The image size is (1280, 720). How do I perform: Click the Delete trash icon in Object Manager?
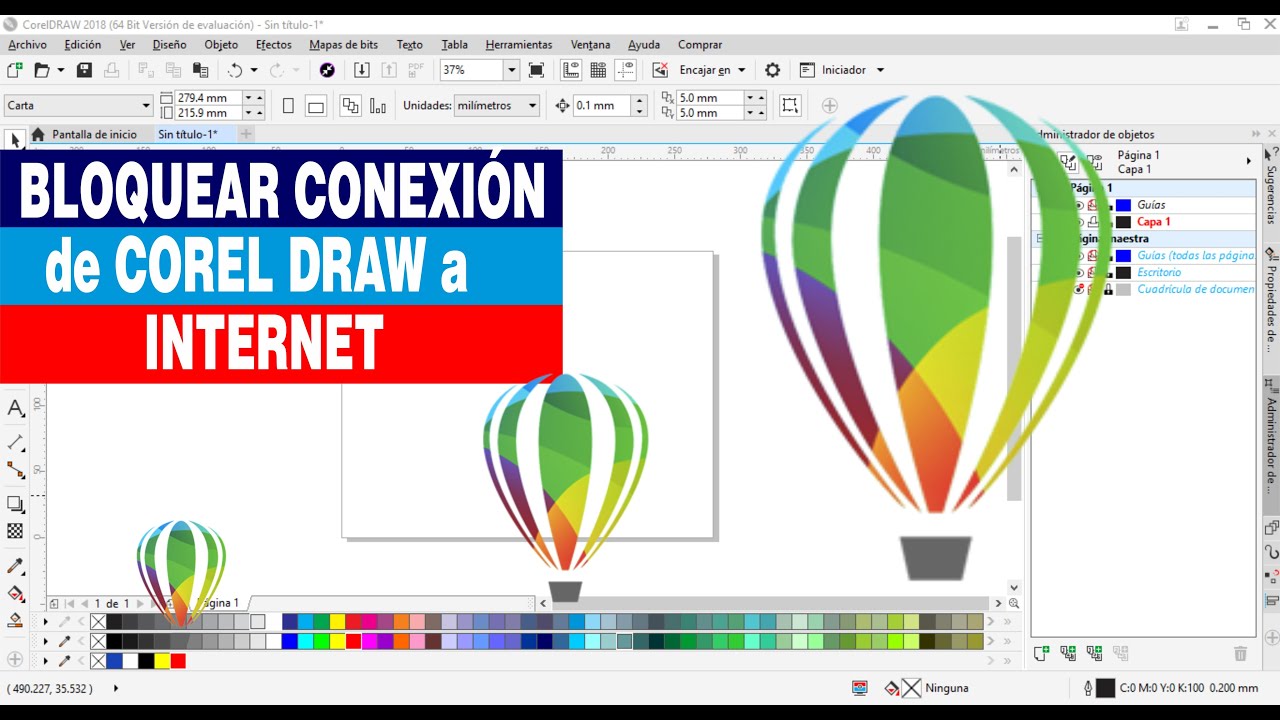click(x=1240, y=653)
